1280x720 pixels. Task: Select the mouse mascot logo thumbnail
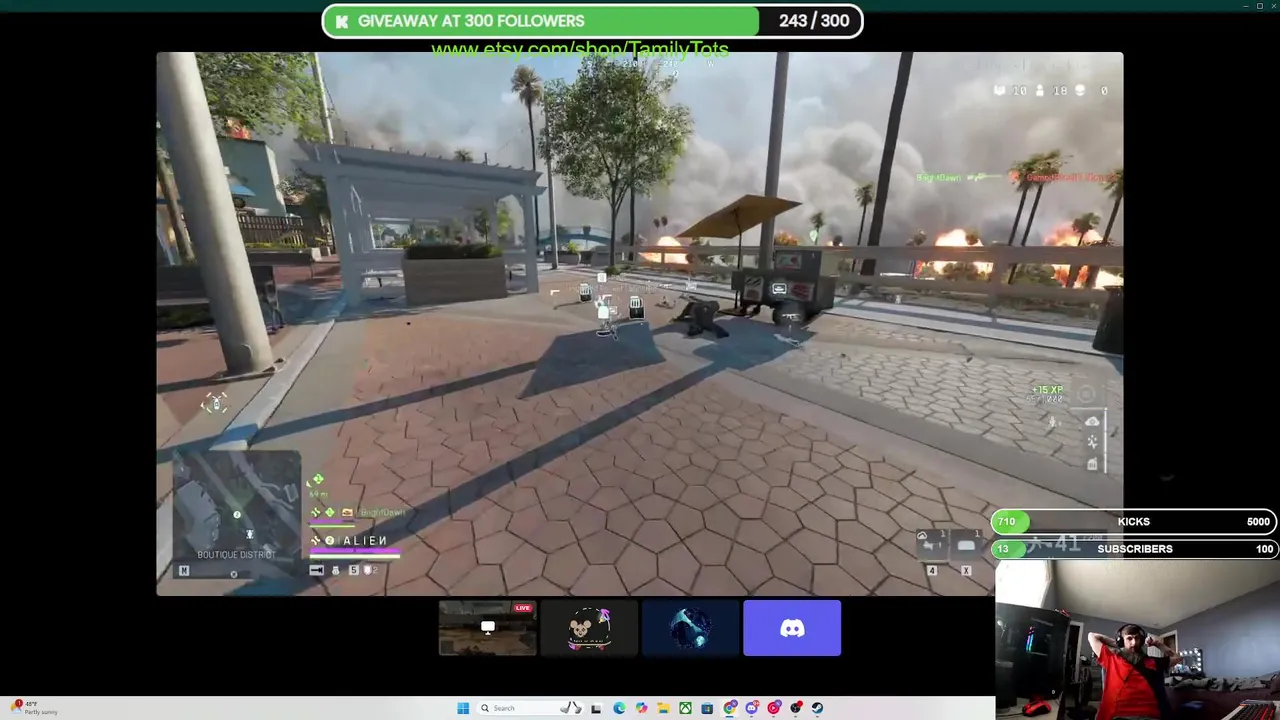(589, 628)
